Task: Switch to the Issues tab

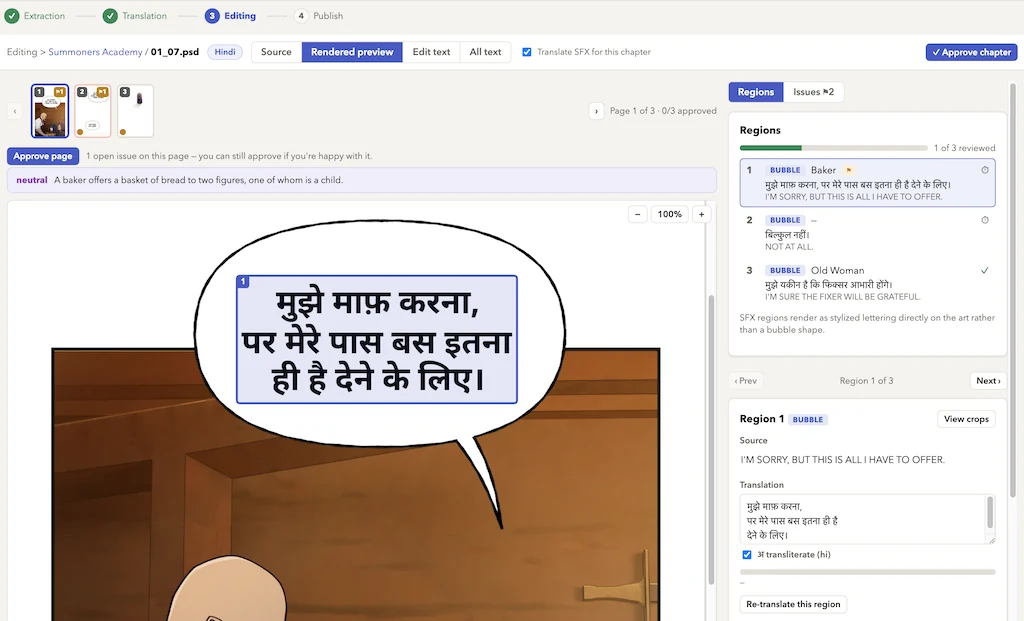Action: (813, 92)
